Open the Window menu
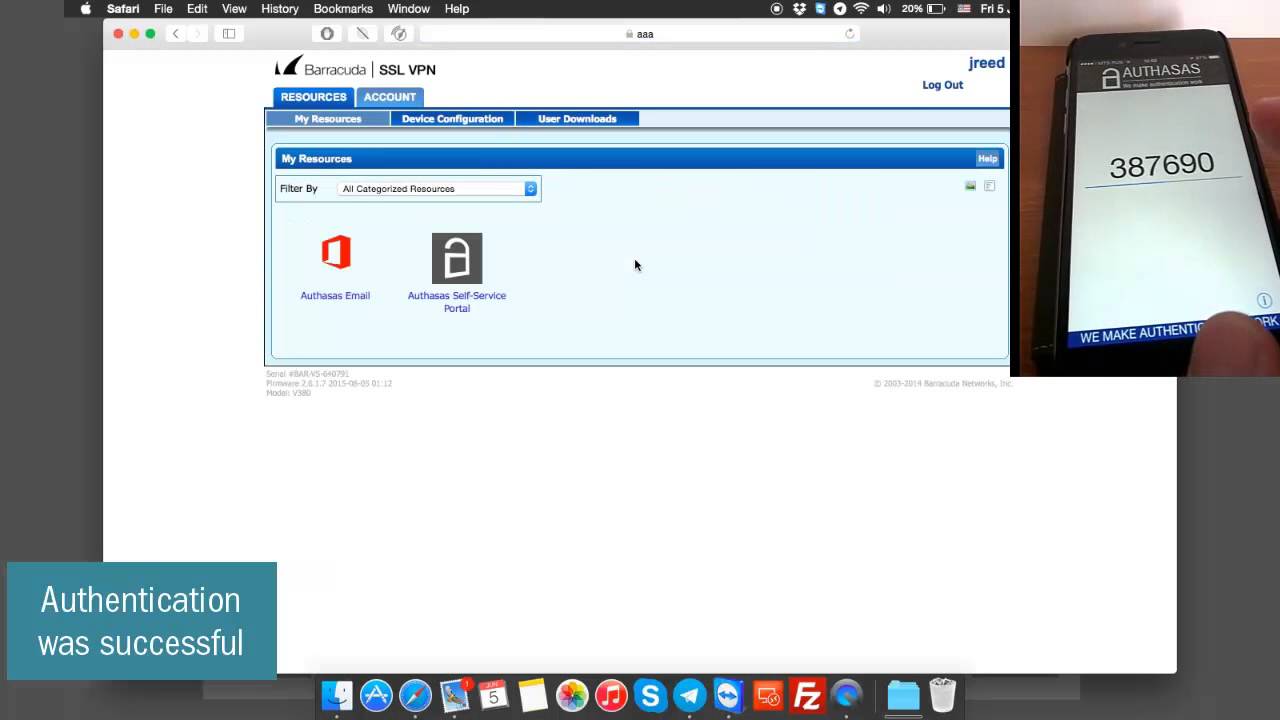This screenshot has height=720, width=1280. click(x=408, y=9)
